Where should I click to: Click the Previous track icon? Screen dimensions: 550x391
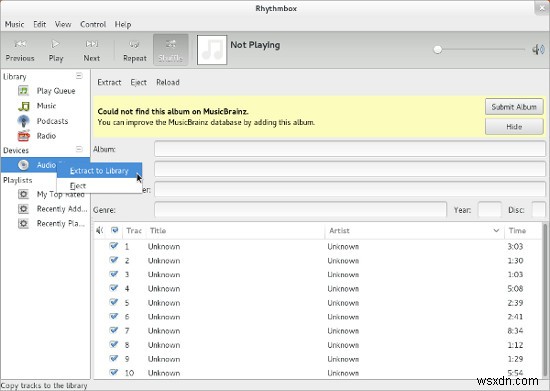(x=20, y=44)
